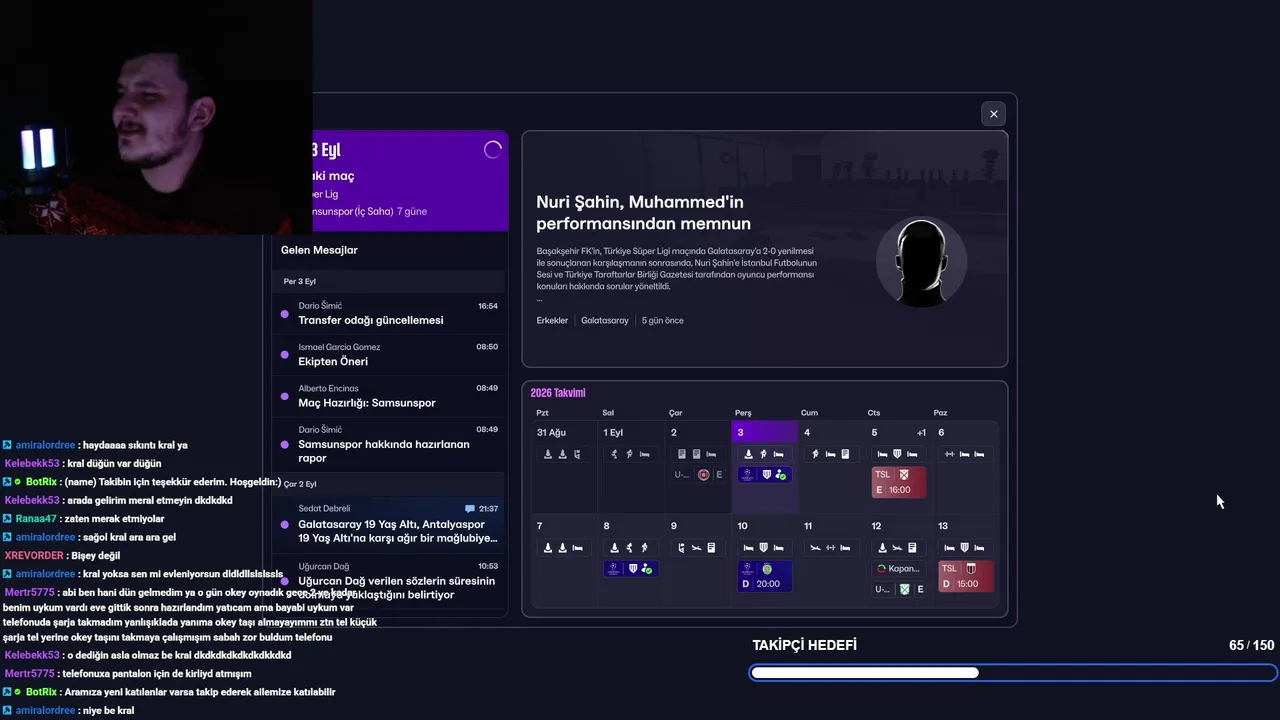Viewport: 1280px width, 720px height.
Task: Click the loading spinner icon in the purple next-match card
Action: coord(493,150)
